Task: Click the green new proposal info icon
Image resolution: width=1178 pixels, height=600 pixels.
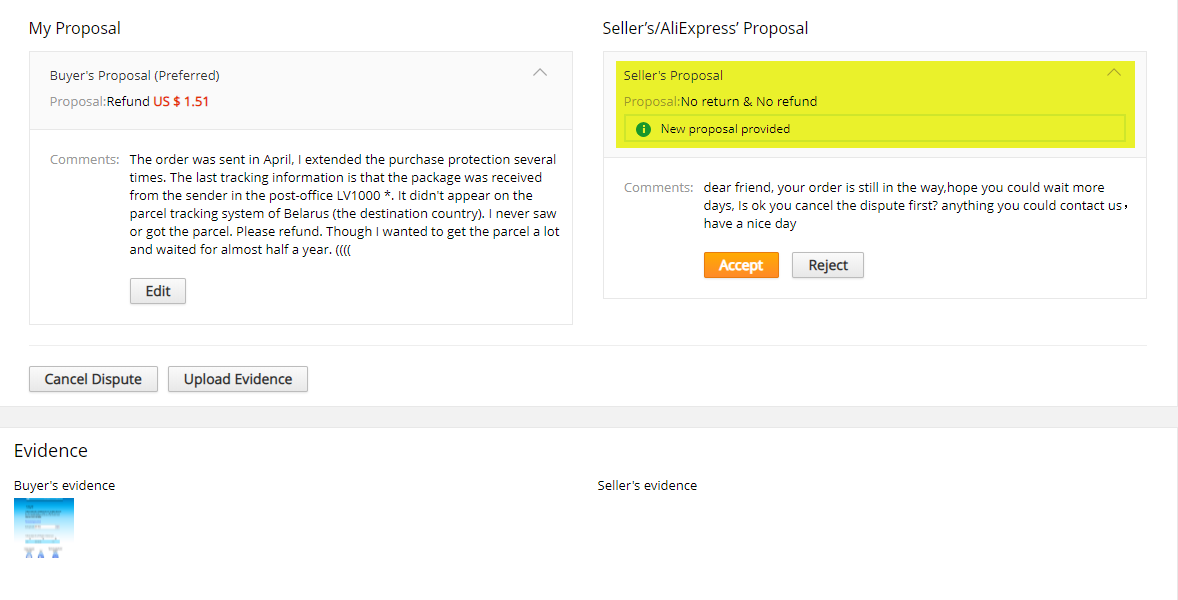Action: (643, 129)
